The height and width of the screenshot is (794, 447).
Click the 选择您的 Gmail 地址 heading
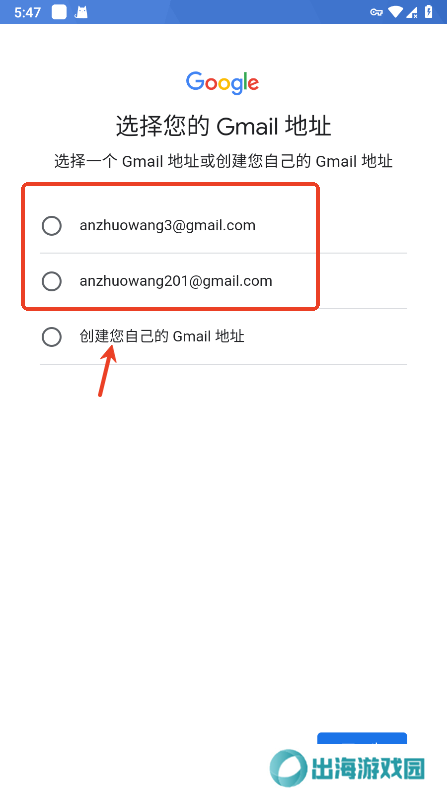coord(223,126)
